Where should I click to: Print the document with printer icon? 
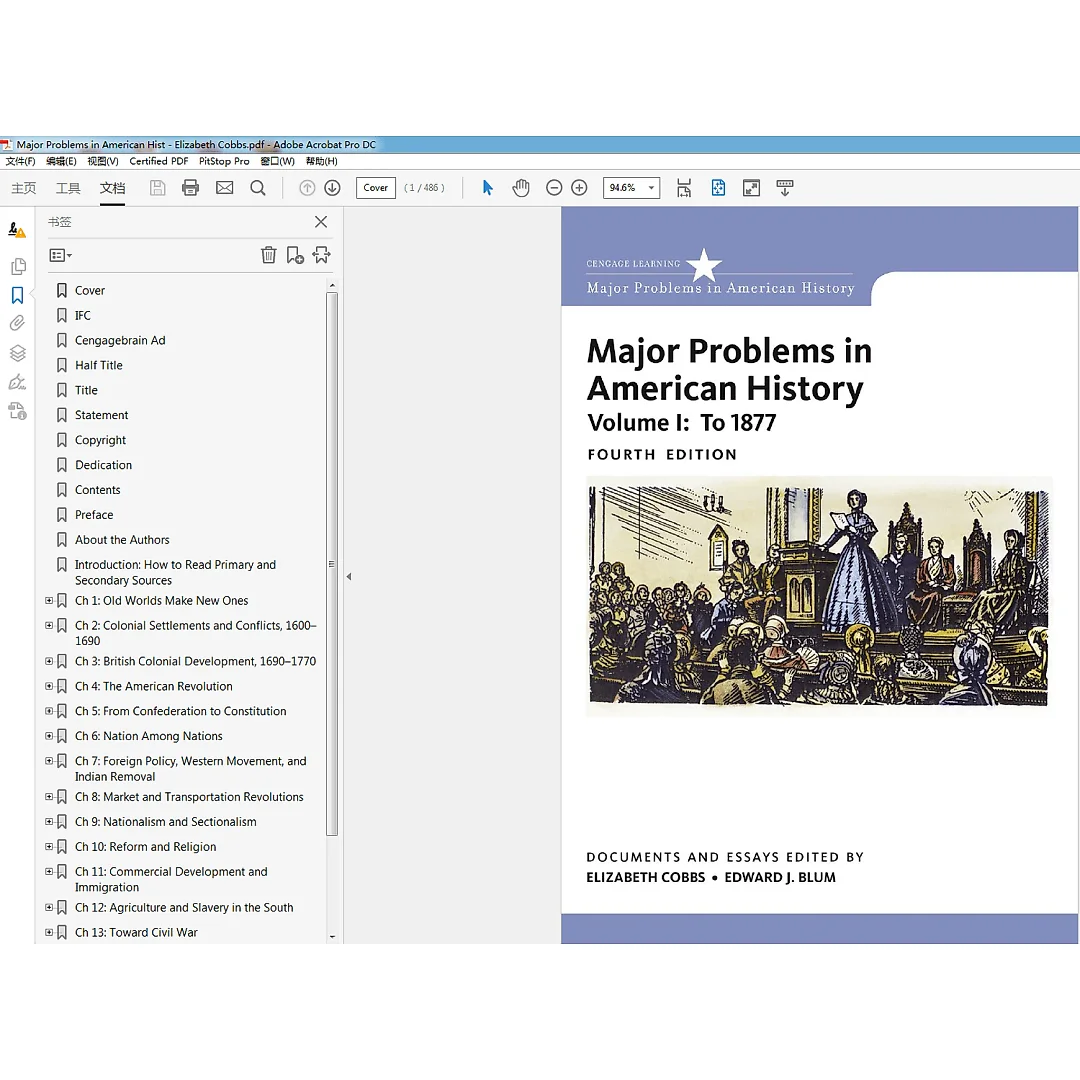tap(191, 187)
